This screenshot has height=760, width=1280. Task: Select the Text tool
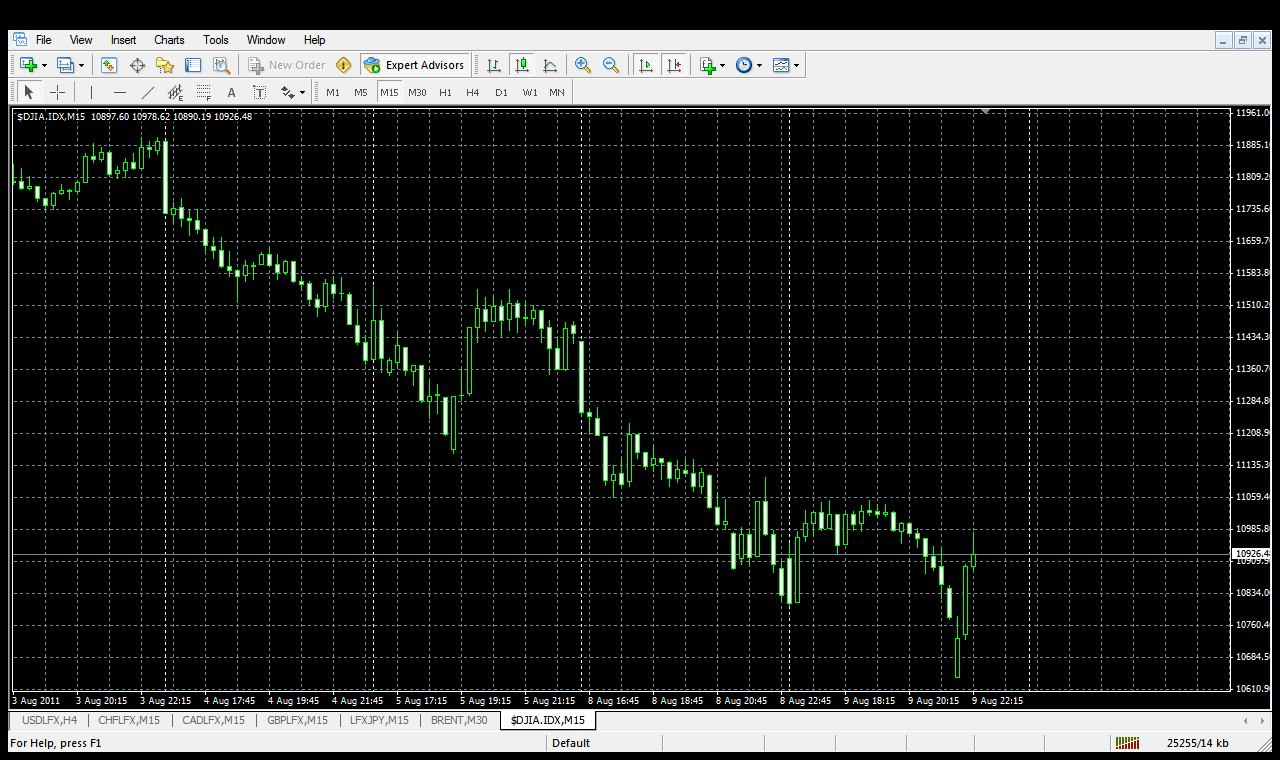(x=232, y=92)
